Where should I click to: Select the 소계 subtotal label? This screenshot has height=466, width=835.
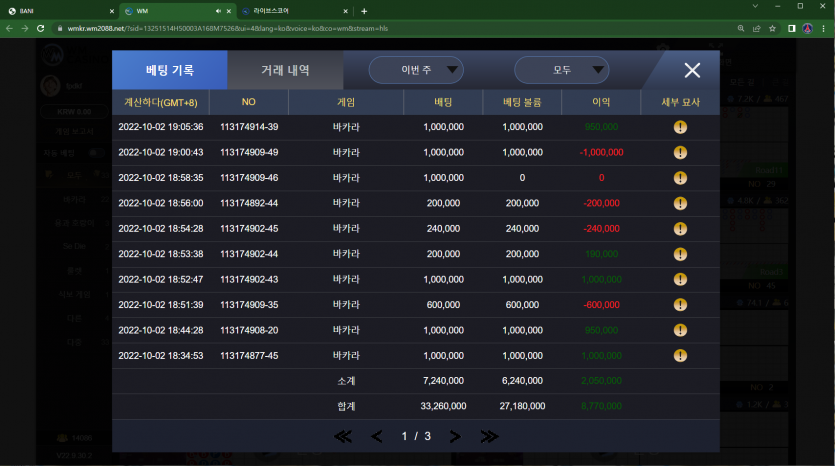coord(346,381)
